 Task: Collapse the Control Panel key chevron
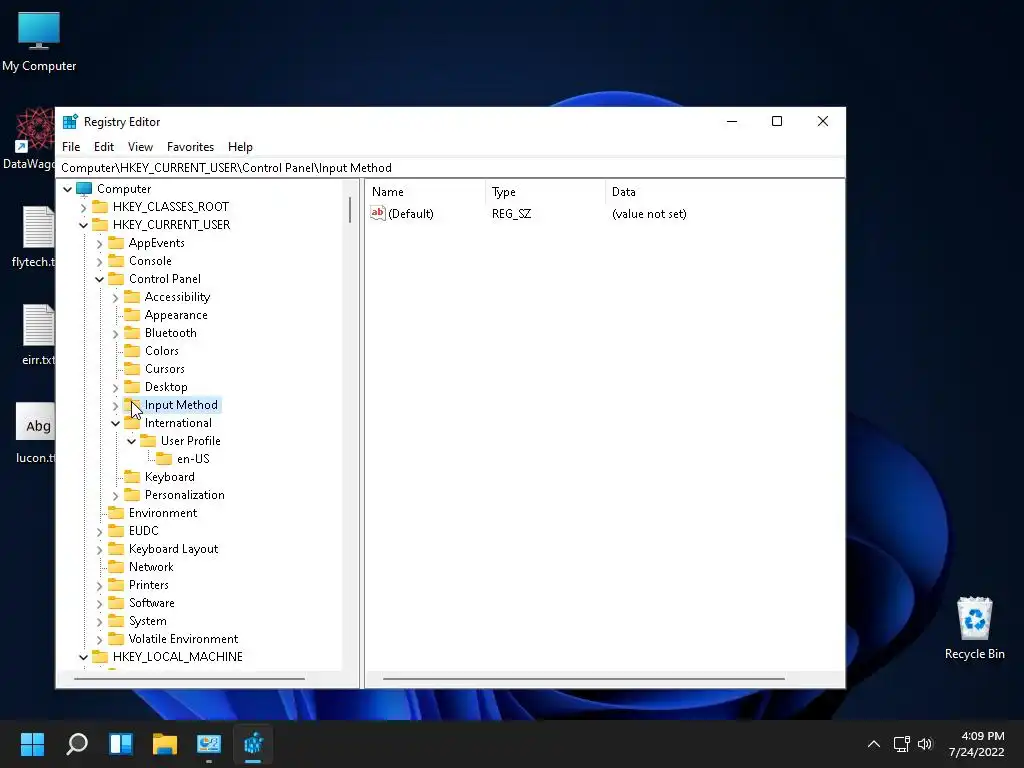click(x=99, y=280)
